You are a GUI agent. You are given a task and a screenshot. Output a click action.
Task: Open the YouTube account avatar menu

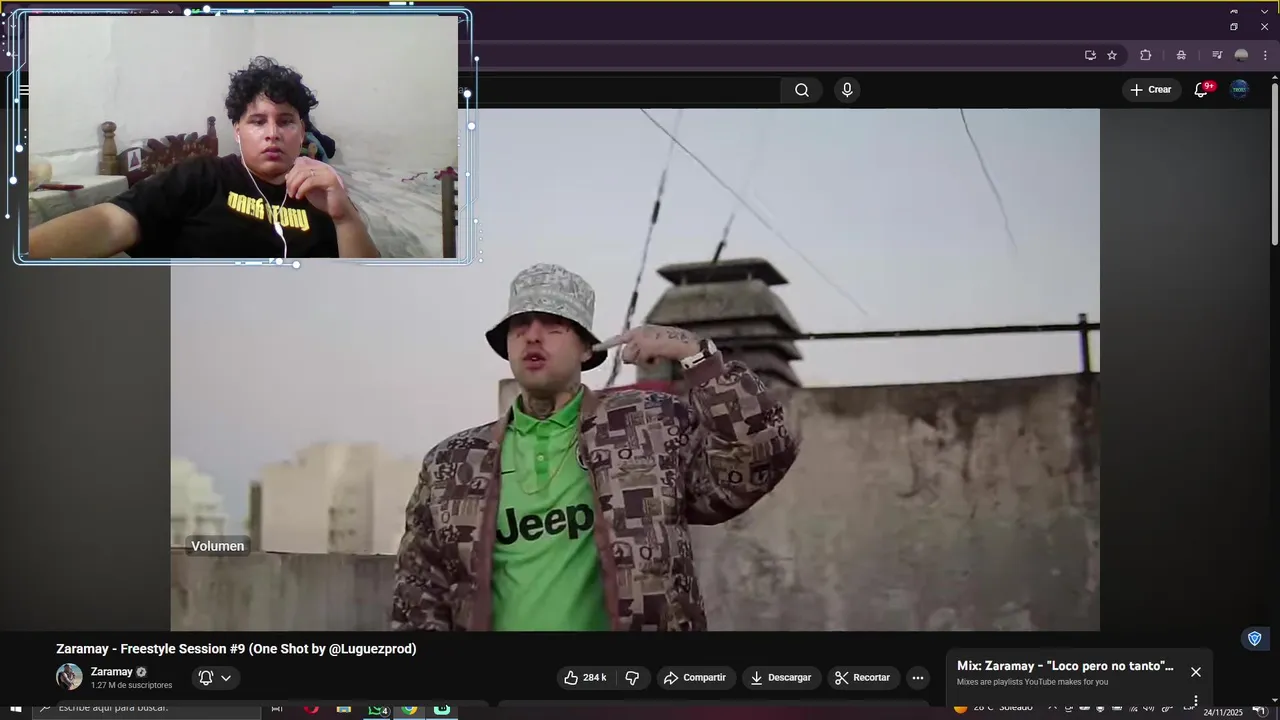click(1239, 90)
